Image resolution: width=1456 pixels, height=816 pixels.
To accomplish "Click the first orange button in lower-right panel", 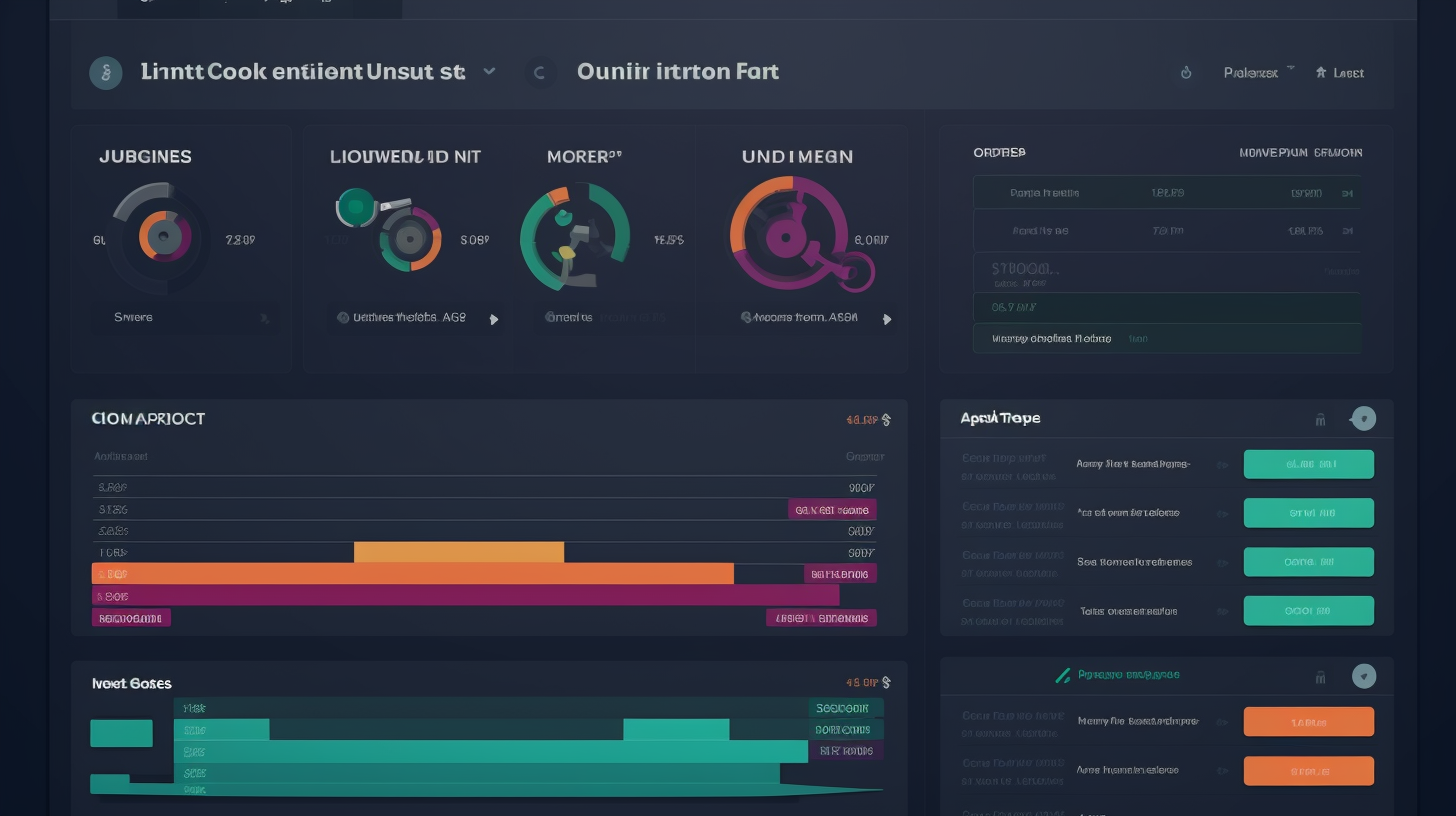I will [1308, 722].
